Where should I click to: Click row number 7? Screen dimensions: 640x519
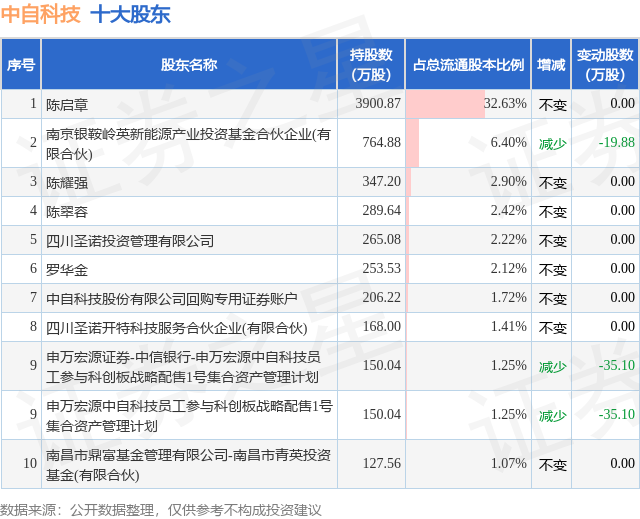coord(33,297)
